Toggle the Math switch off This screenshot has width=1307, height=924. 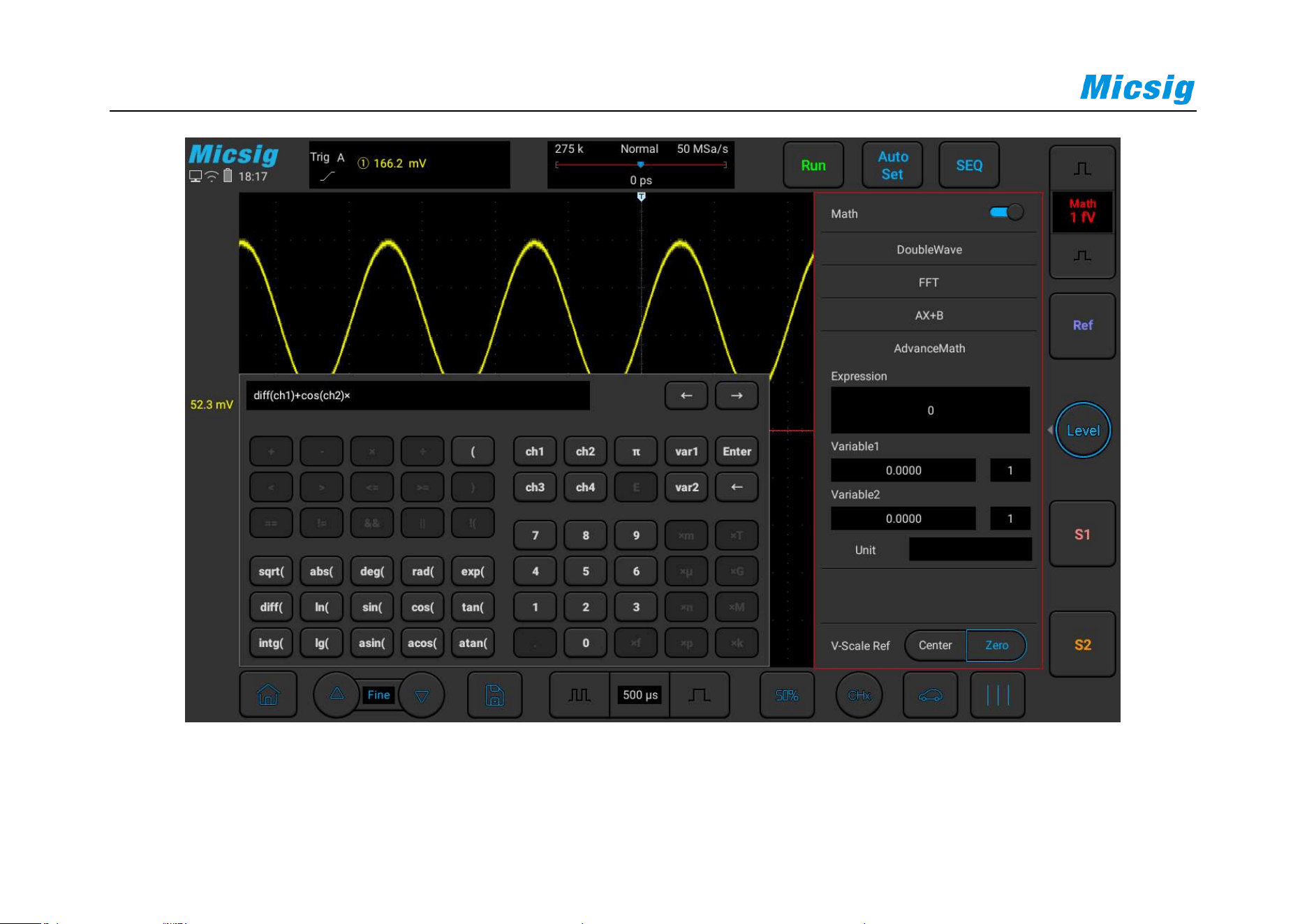[x=1007, y=213]
